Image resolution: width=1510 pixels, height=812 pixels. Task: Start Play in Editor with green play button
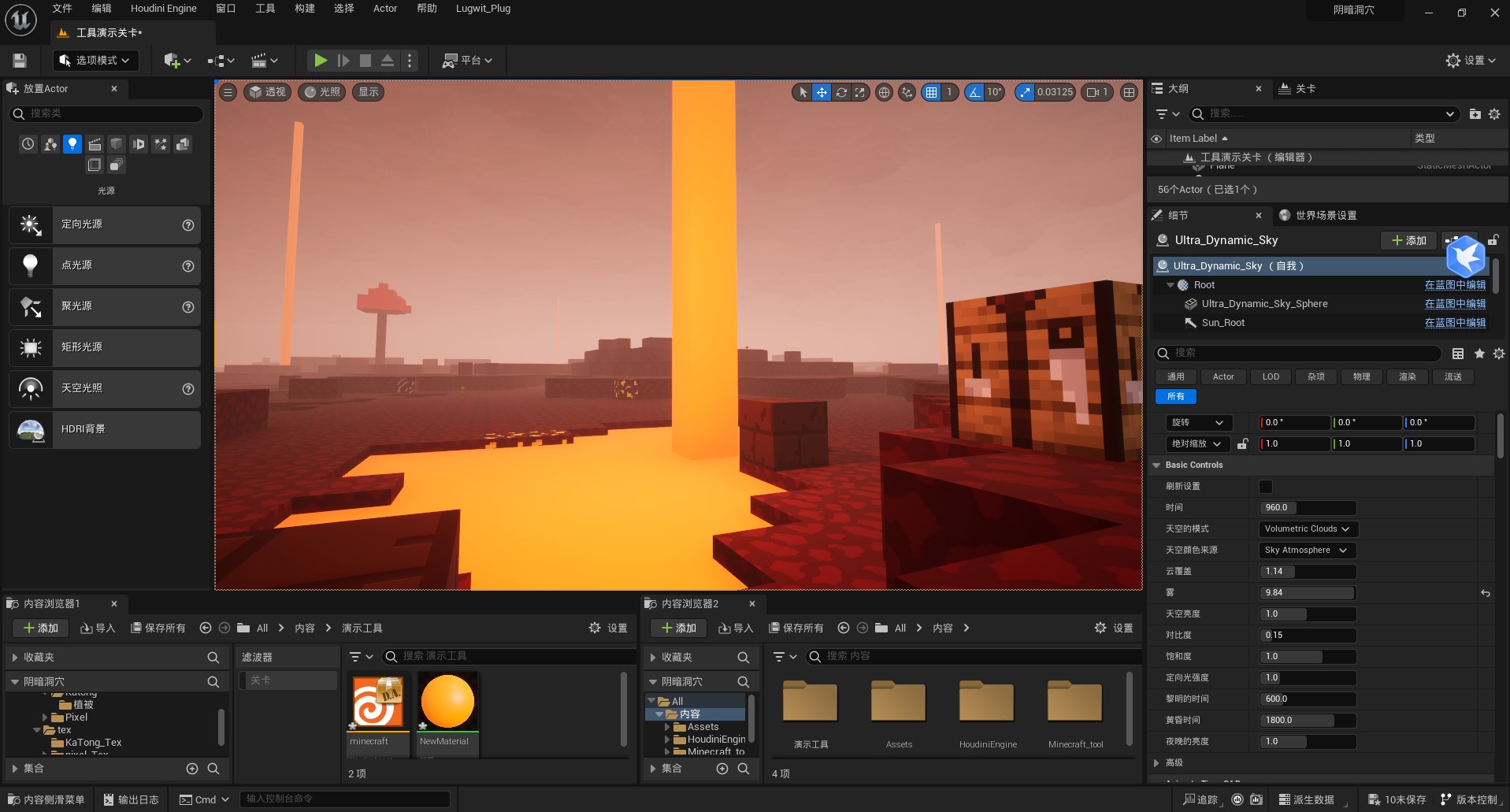(321, 61)
